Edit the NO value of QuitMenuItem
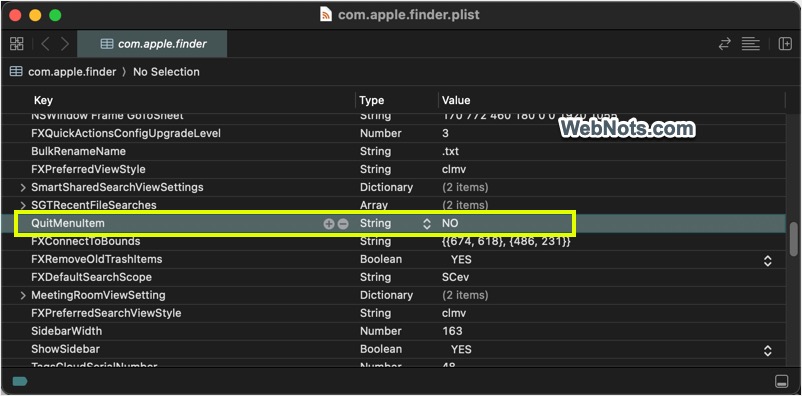The image size is (802, 396). pyautogui.click(x=450, y=224)
